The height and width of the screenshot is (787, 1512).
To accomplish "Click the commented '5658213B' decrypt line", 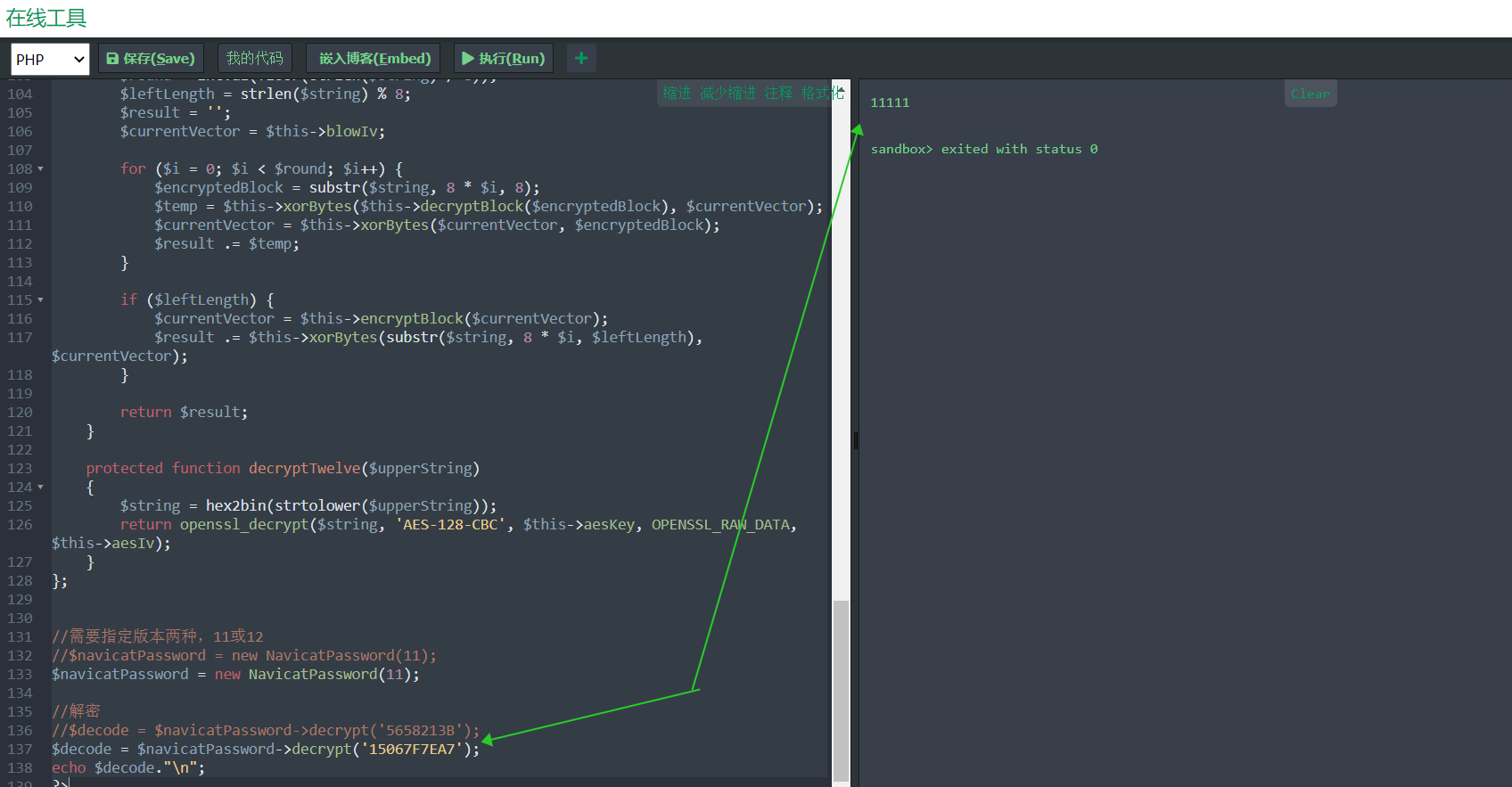I will click(266, 731).
